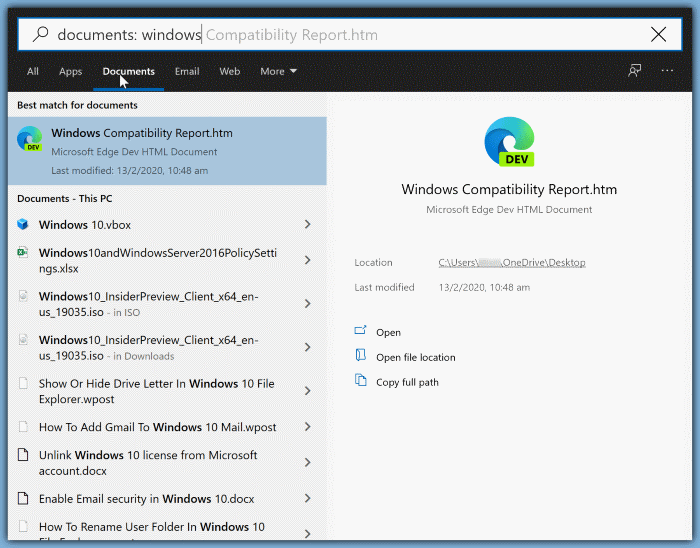The width and height of the screenshot is (700, 548).
Task: Click document icon of Enable Email security
Action: [23, 498]
